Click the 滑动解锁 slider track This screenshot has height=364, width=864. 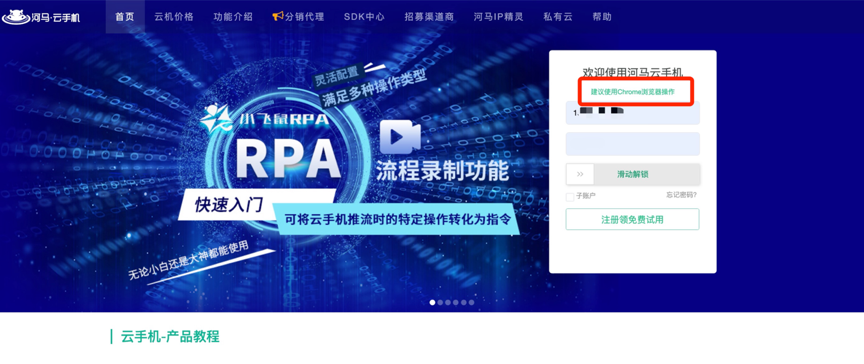pyautogui.click(x=633, y=174)
